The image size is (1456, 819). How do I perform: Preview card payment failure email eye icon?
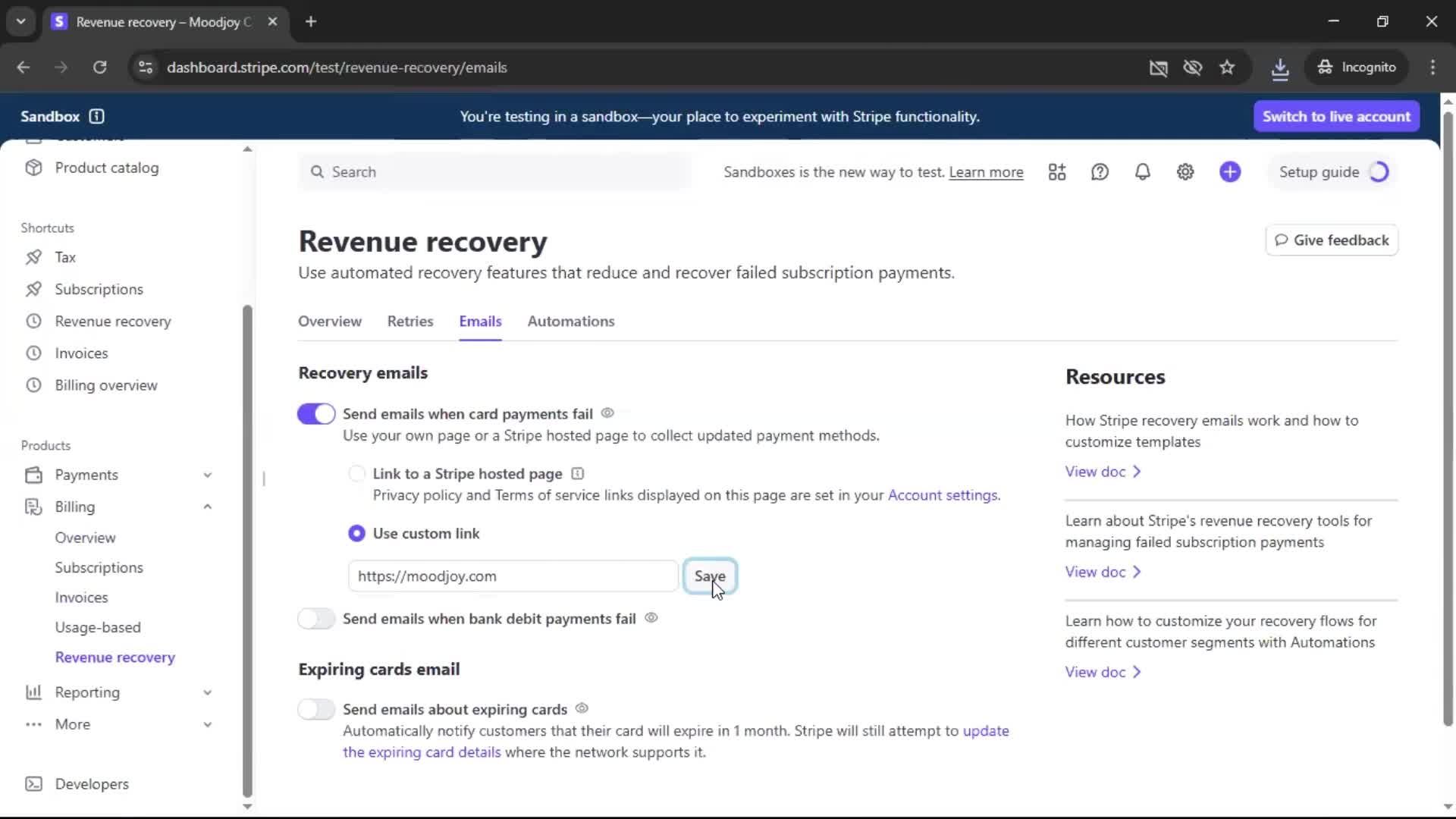tap(607, 413)
